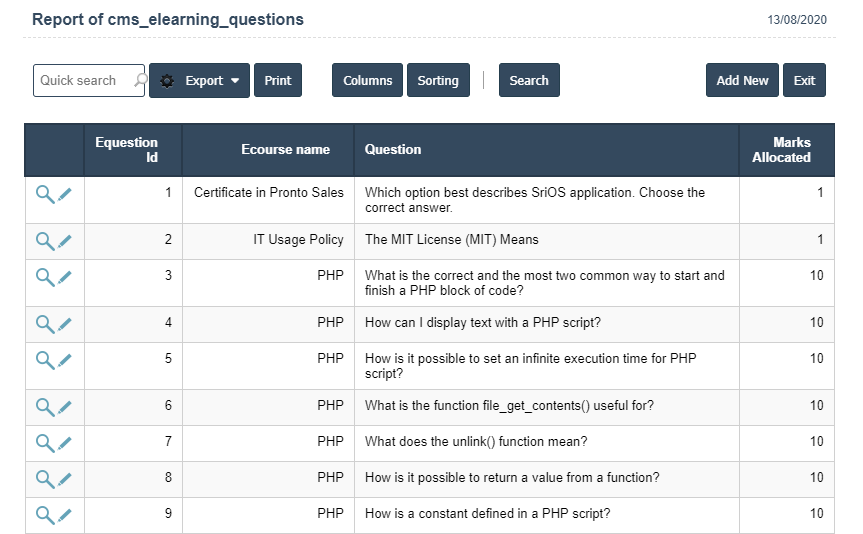Exit the report using Exit button
Screen dimensions: 863x534
[804, 81]
